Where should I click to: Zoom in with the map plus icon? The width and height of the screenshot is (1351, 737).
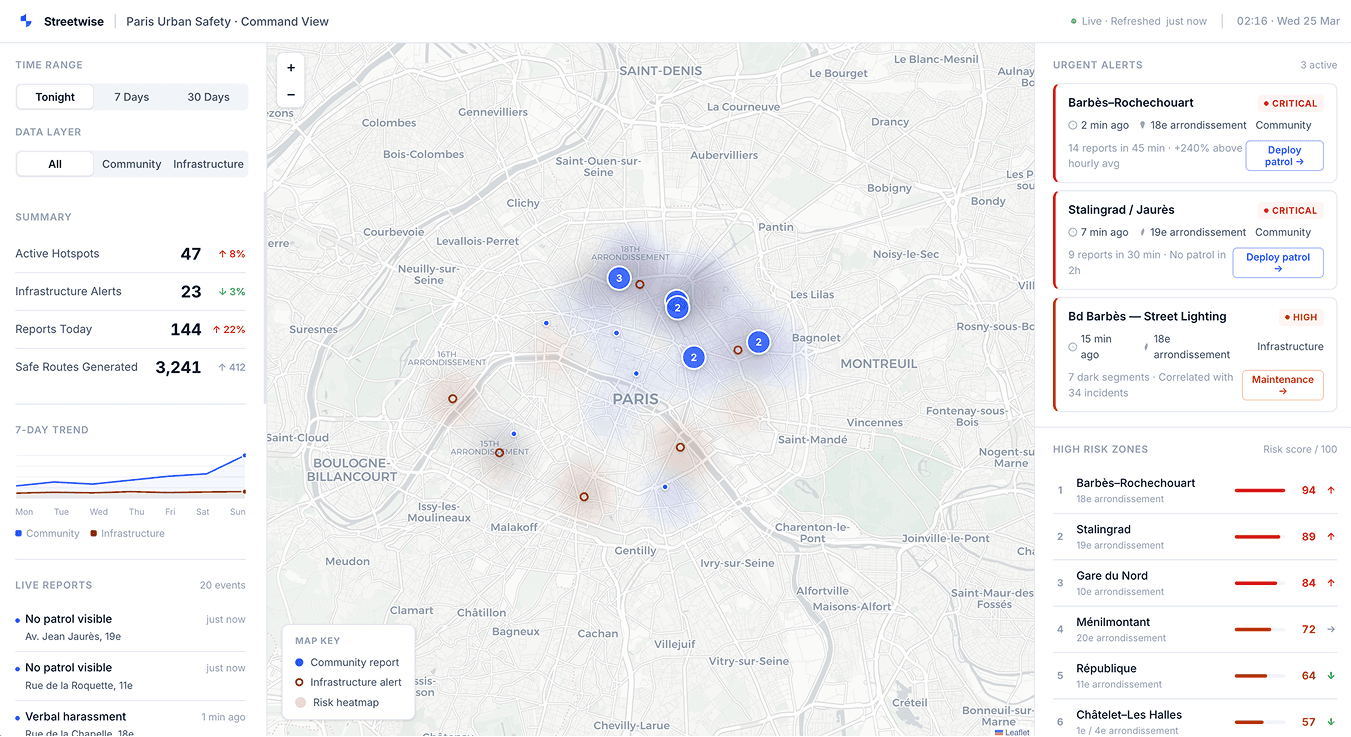pyautogui.click(x=290, y=67)
